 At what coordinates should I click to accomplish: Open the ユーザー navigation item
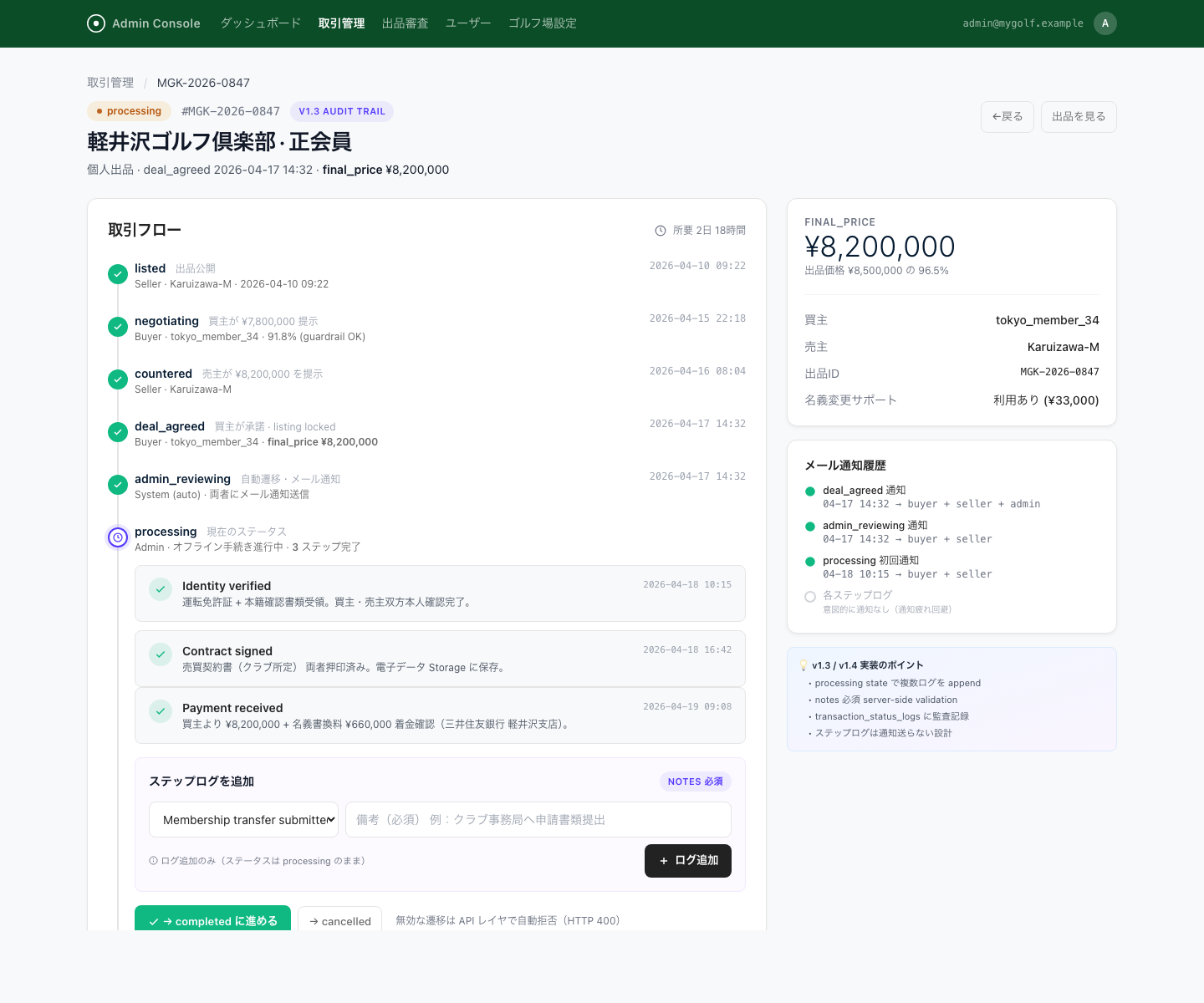click(468, 23)
